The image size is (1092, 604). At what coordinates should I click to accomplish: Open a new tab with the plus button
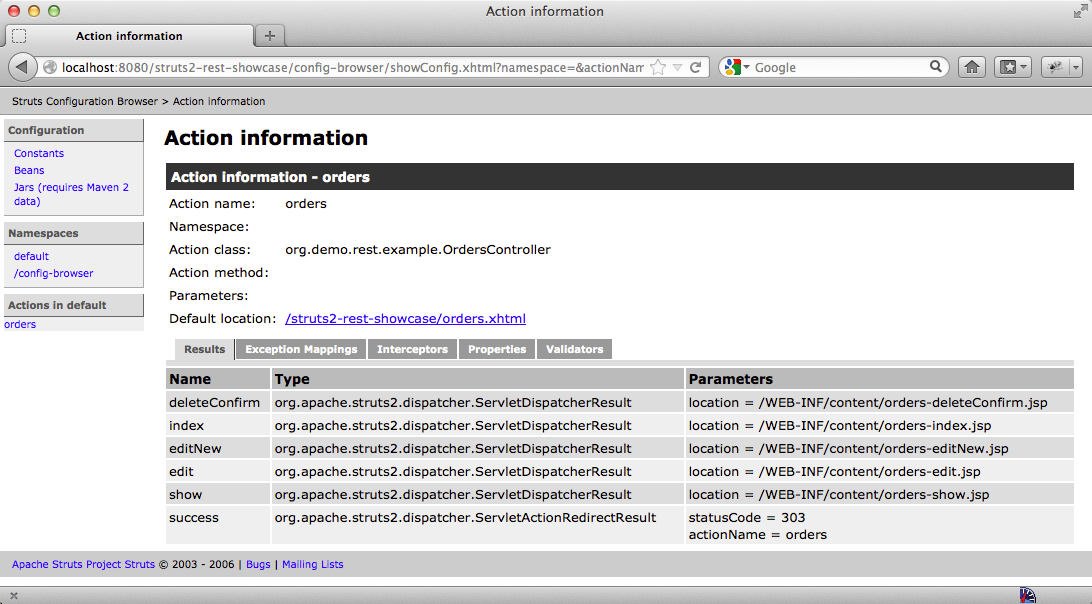pyautogui.click(x=269, y=36)
